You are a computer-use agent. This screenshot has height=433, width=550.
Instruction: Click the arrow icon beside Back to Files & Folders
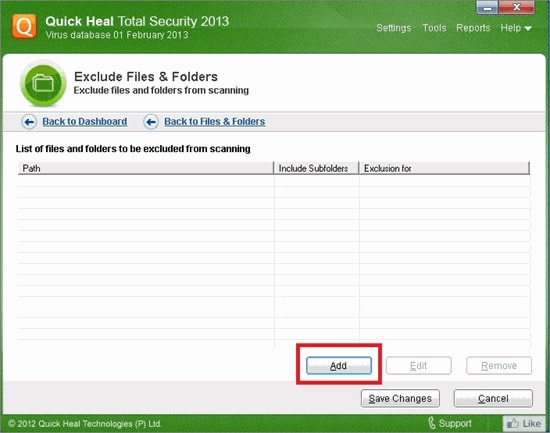151,122
